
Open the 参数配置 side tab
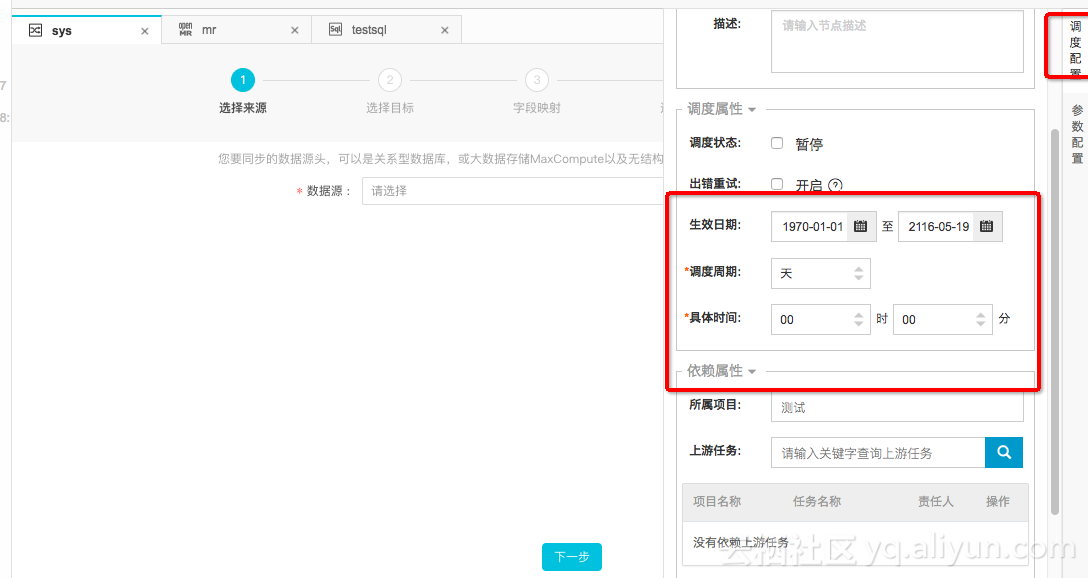click(x=1077, y=134)
